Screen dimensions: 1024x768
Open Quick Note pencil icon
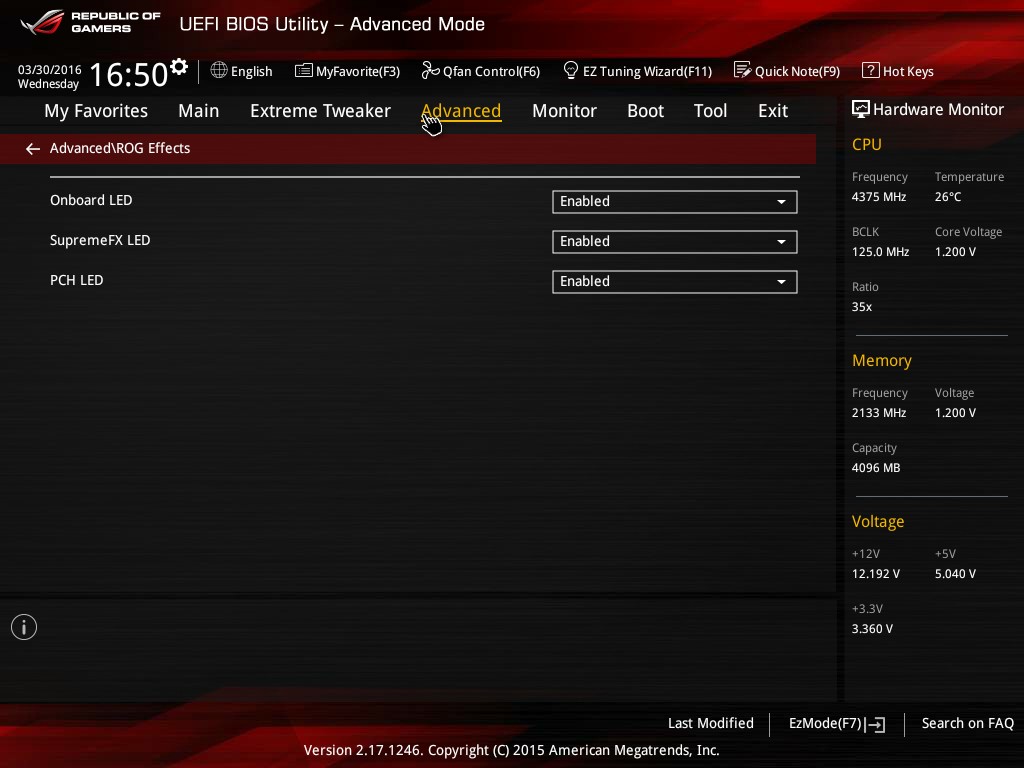click(743, 70)
